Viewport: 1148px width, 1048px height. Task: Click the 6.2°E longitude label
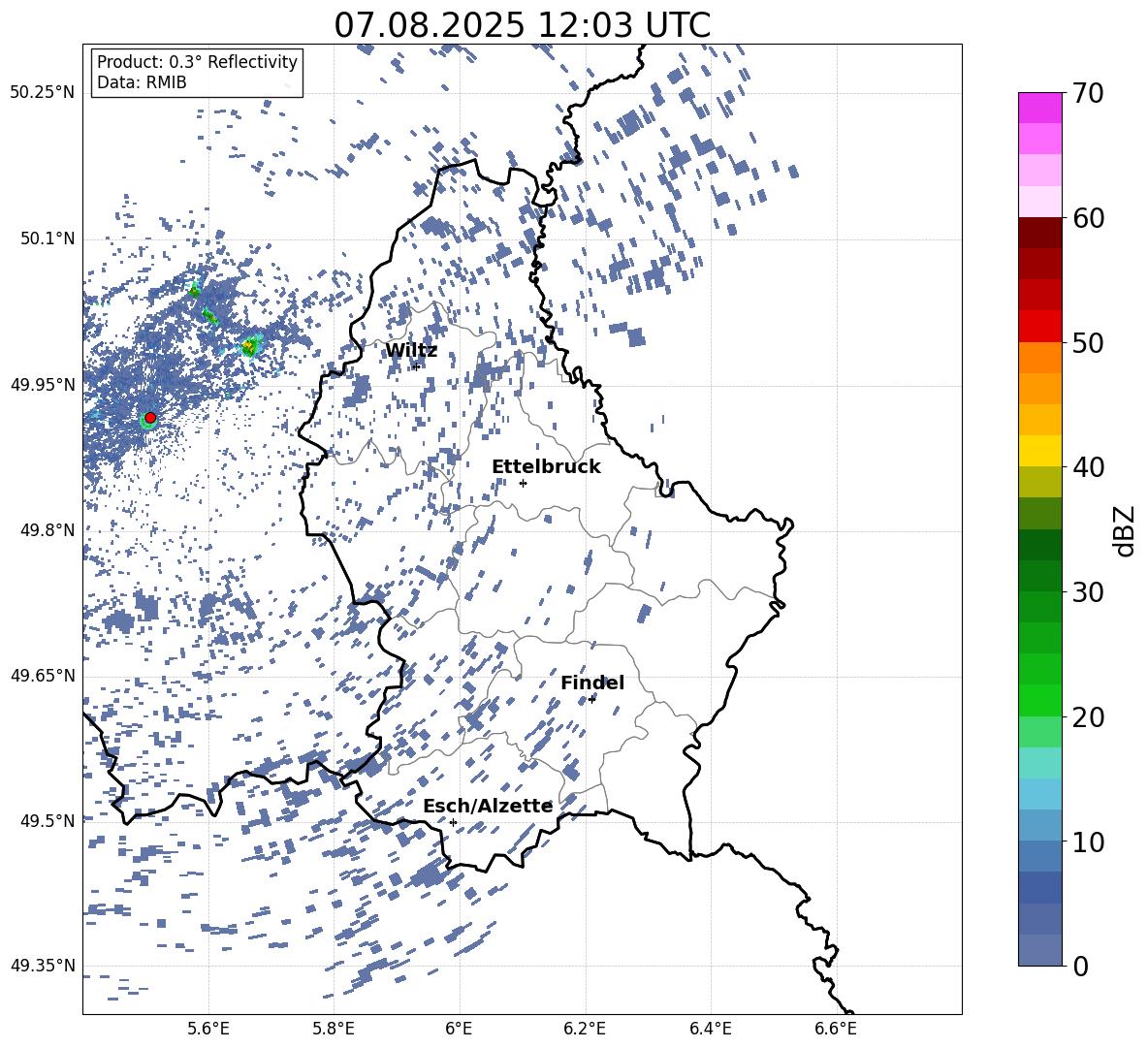pyautogui.click(x=585, y=1029)
